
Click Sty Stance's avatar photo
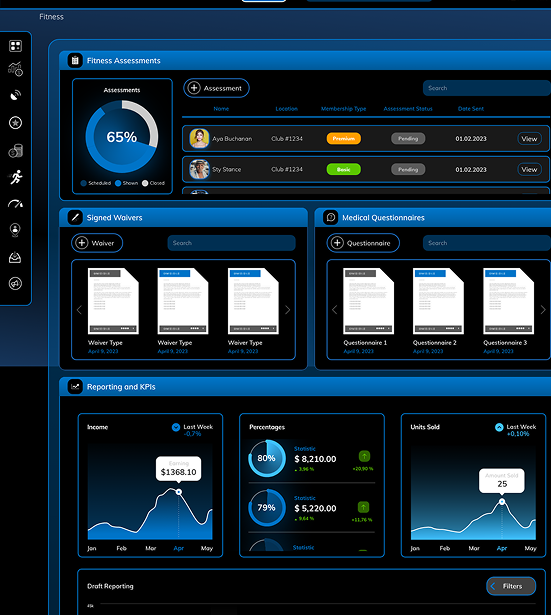[x=199, y=169]
